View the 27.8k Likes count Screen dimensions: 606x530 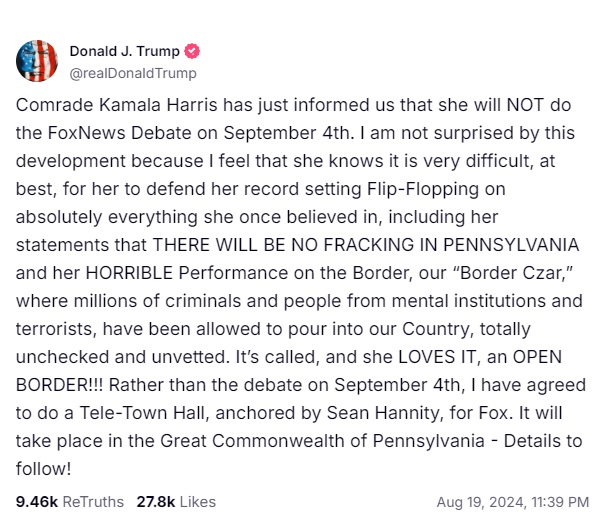157,501
